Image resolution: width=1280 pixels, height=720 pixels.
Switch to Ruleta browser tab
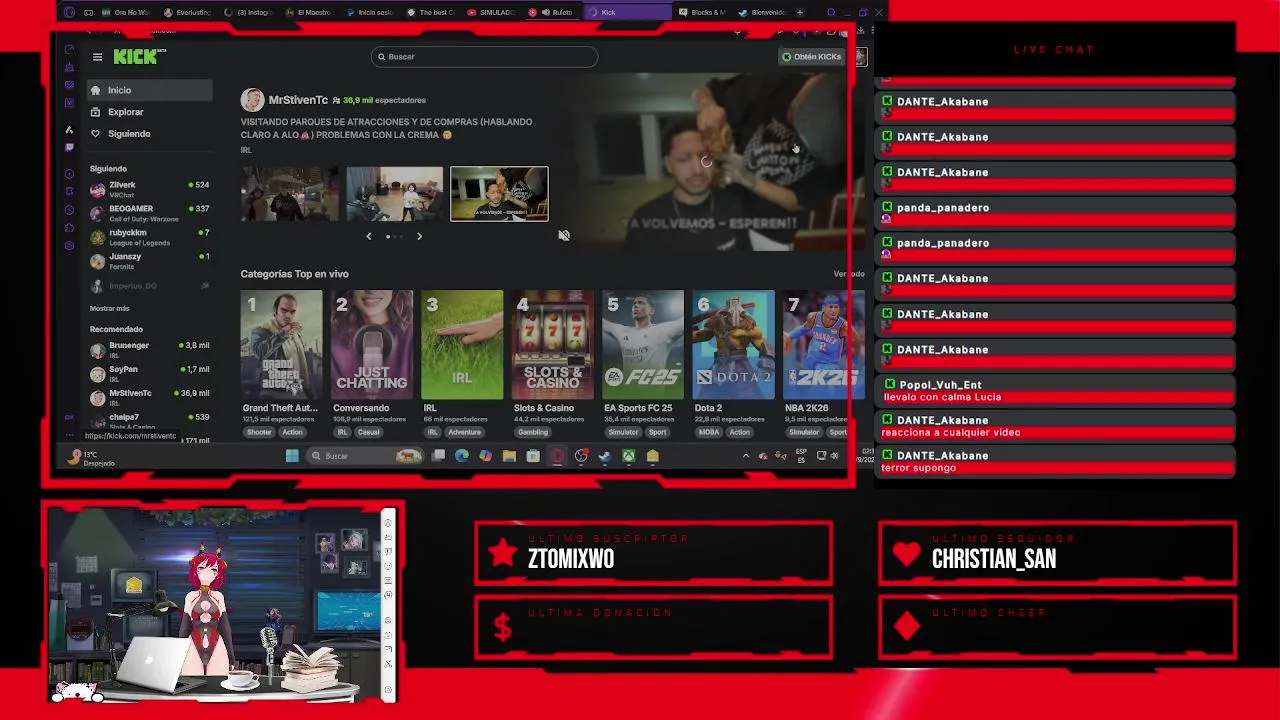click(552, 12)
